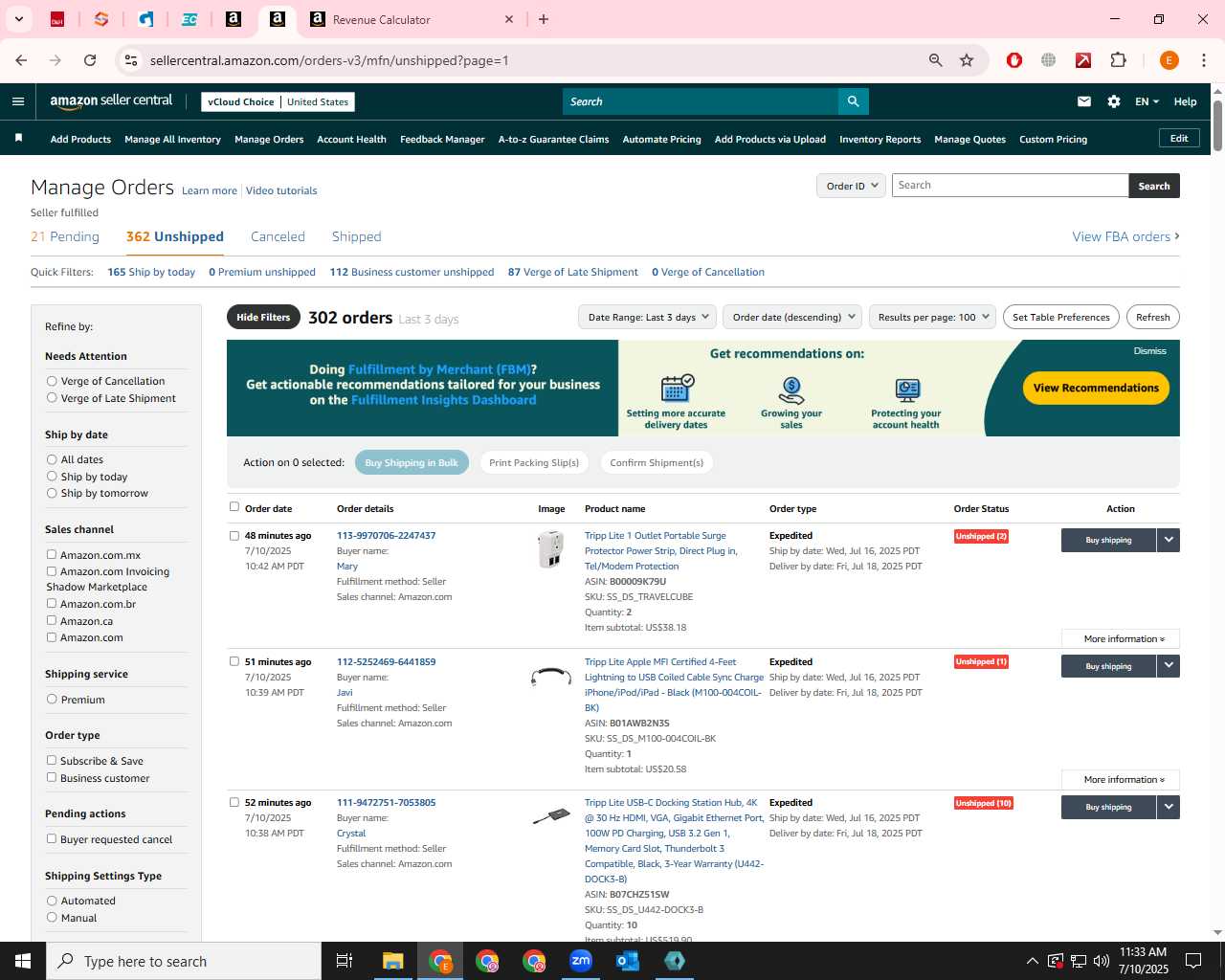Open a new browser tab with plus
1225x980 pixels.
click(544, 19)
